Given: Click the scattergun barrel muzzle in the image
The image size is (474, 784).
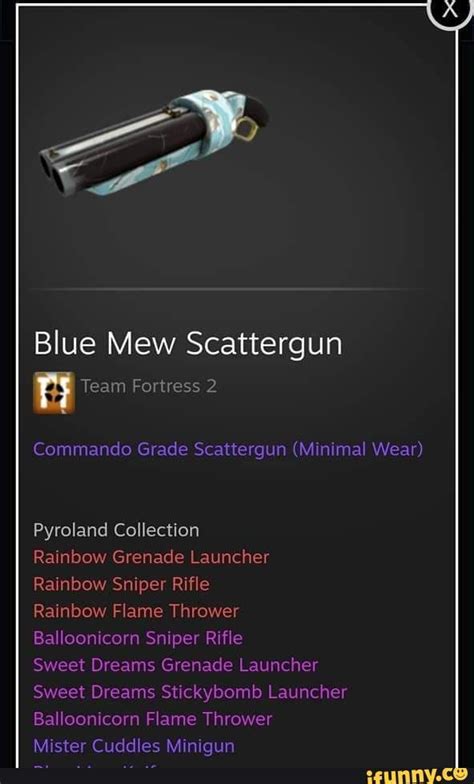Looking at the screenshot, I should click(x=54, y=170).
